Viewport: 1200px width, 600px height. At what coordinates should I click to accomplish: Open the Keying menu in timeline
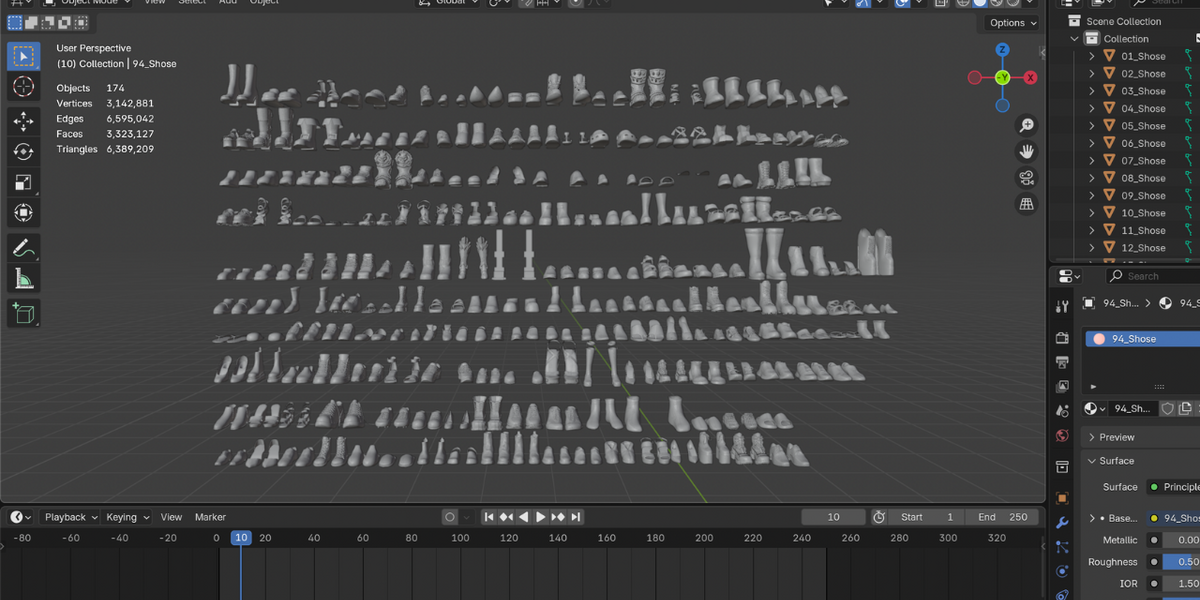point(128,517)
